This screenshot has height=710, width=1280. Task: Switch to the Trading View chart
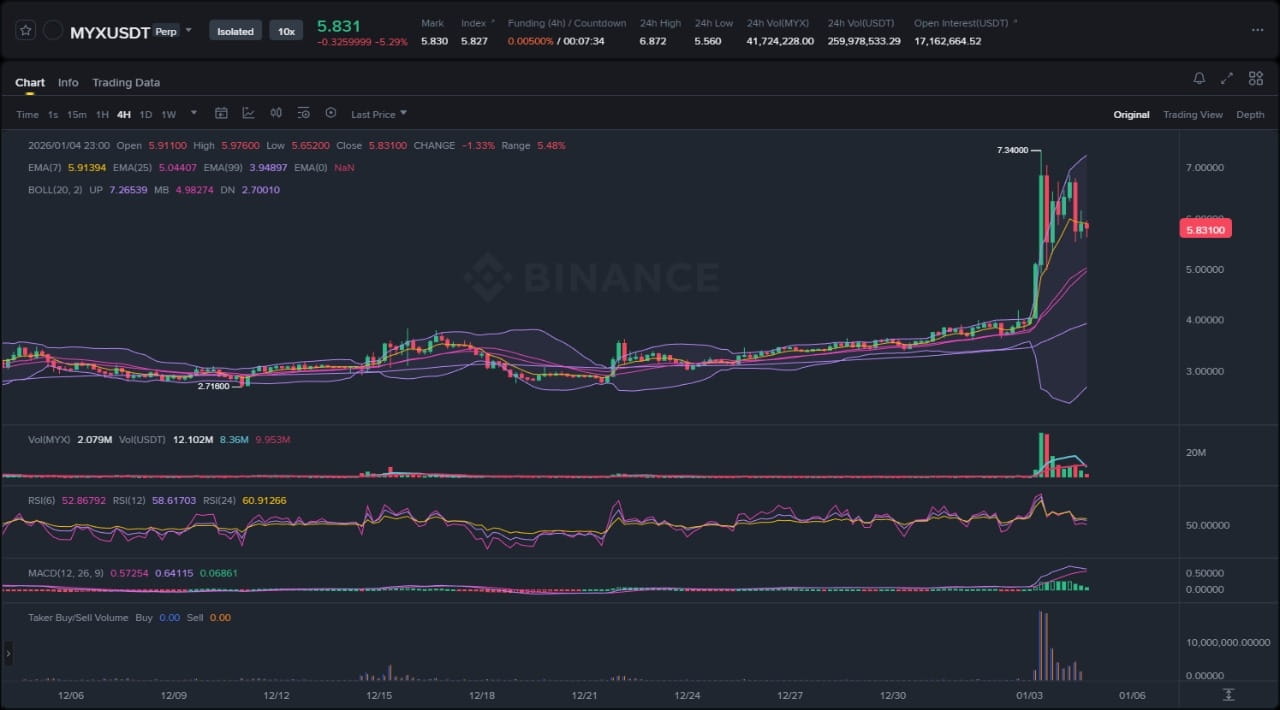point(1192,115)
